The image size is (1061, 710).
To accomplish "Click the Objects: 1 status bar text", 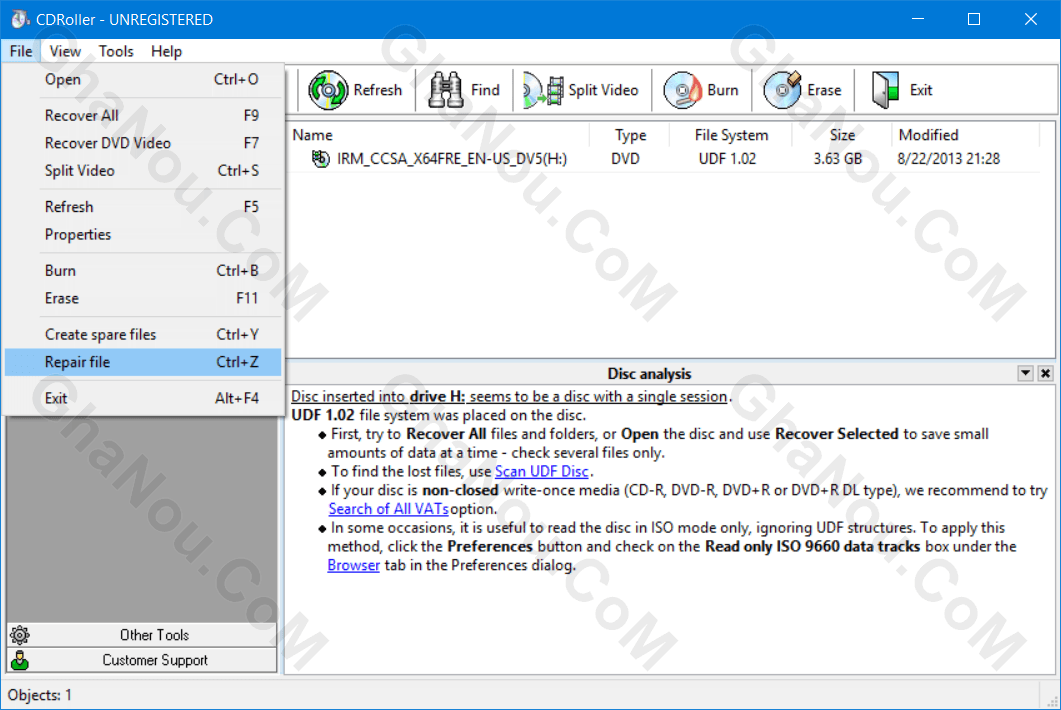I will point(40,695).
